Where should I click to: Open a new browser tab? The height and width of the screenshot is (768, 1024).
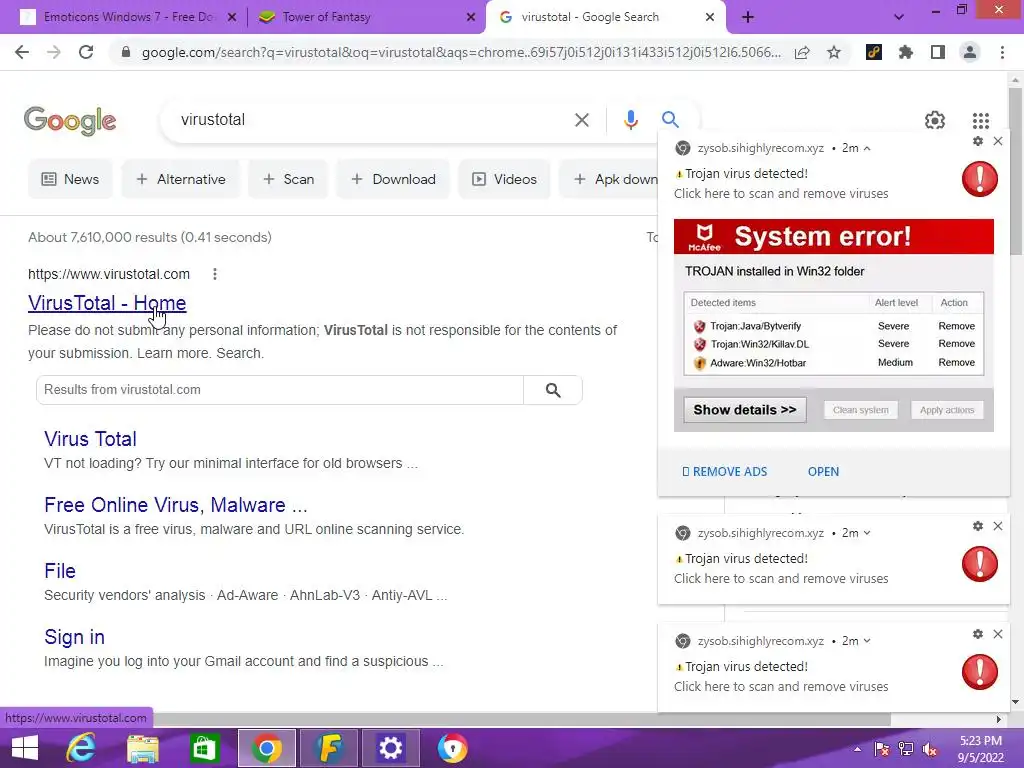[x=748, y=18]
